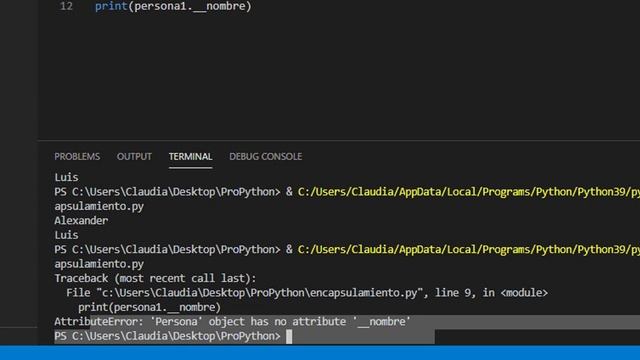Click the AttributeError message line in terminal
This screenshot has width=640, height=360.
coord(232,322)
